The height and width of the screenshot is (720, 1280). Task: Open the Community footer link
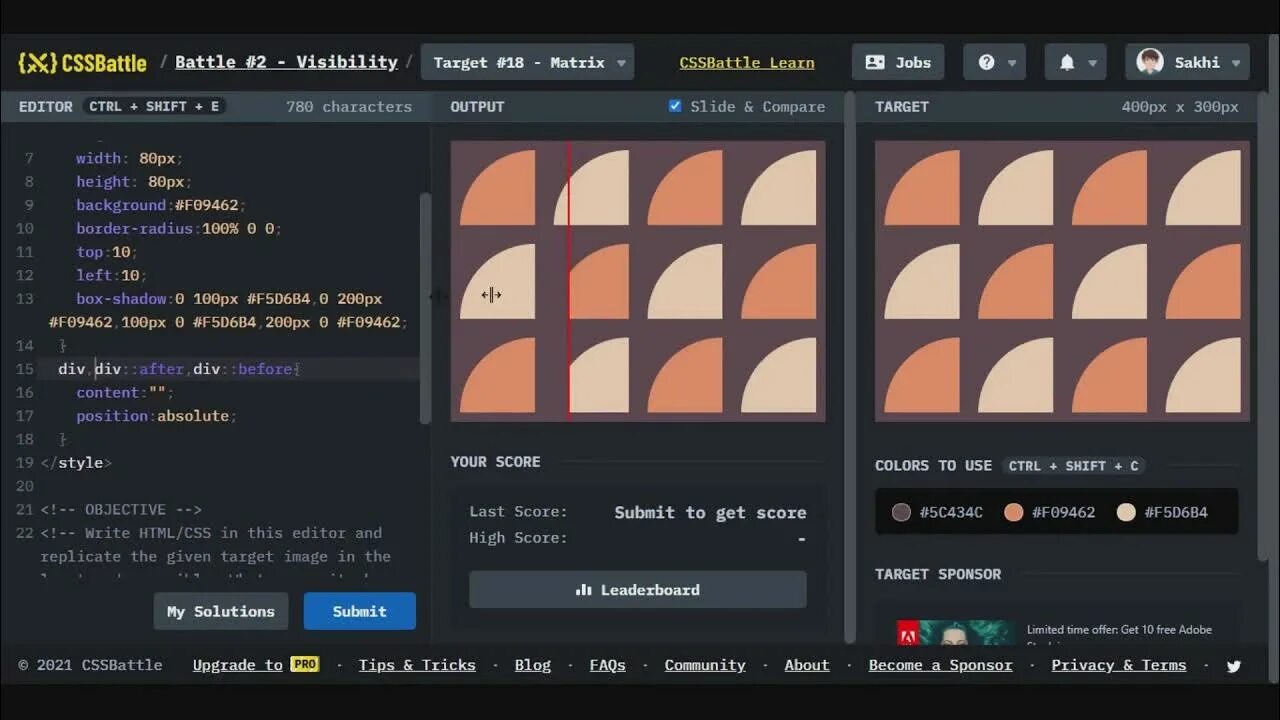[x=705, y=665]
